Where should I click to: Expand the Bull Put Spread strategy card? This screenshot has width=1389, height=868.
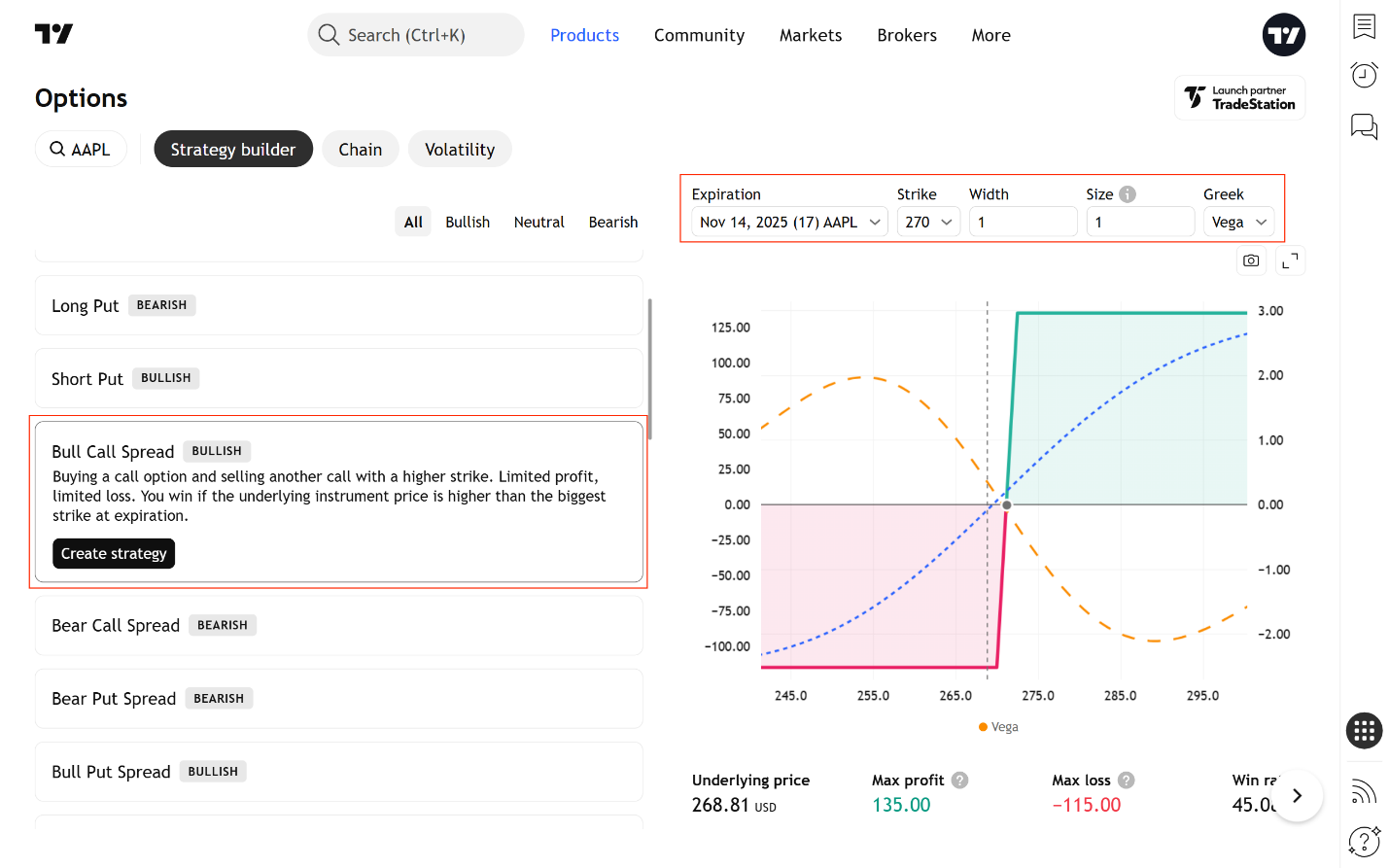click(x=339, y=771)
